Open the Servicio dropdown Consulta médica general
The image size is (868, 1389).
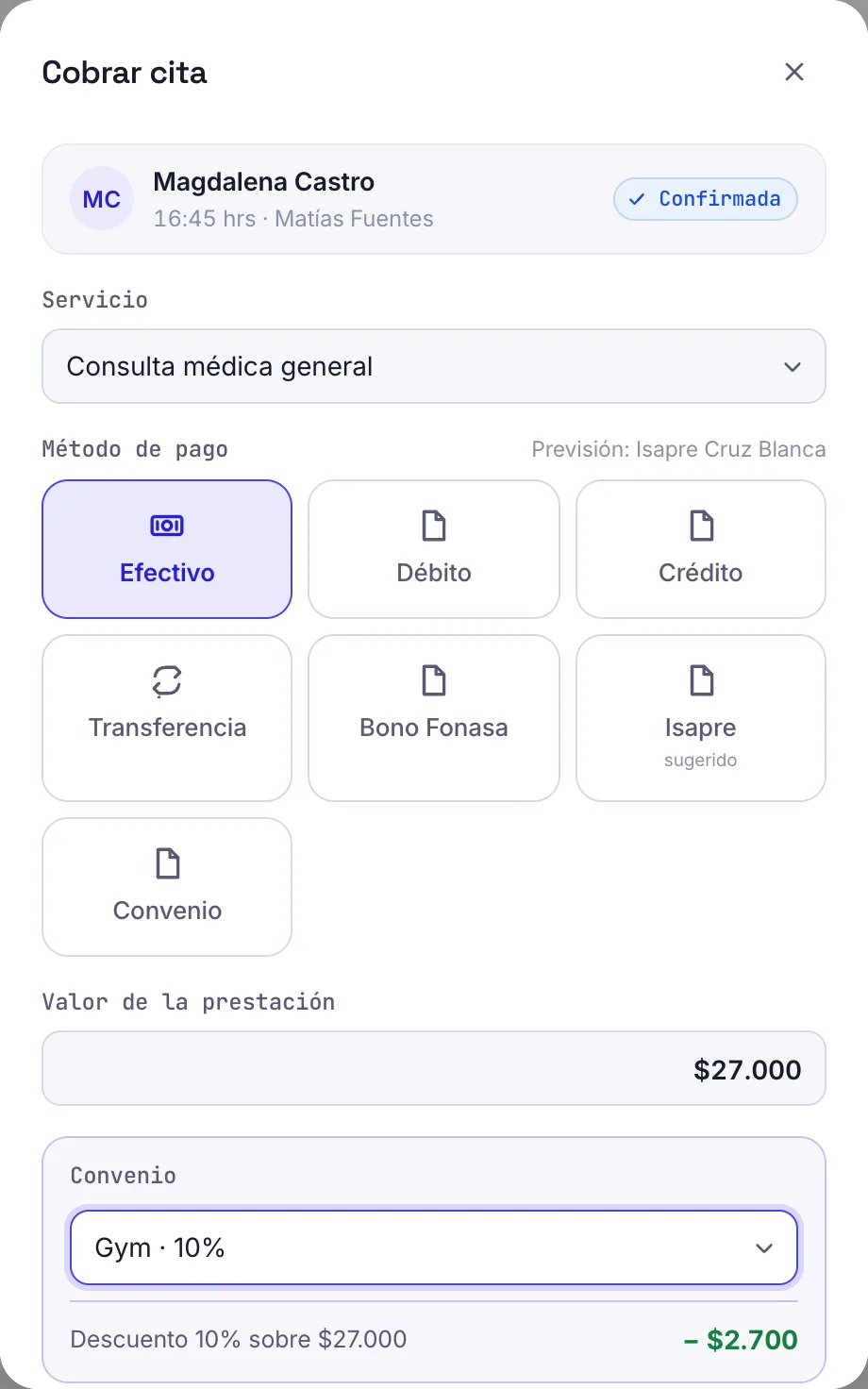click(434, 366)
